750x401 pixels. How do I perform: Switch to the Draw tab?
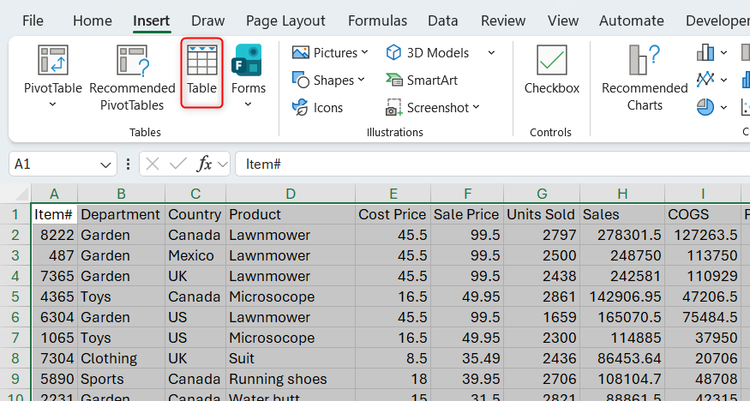(208, 21)
